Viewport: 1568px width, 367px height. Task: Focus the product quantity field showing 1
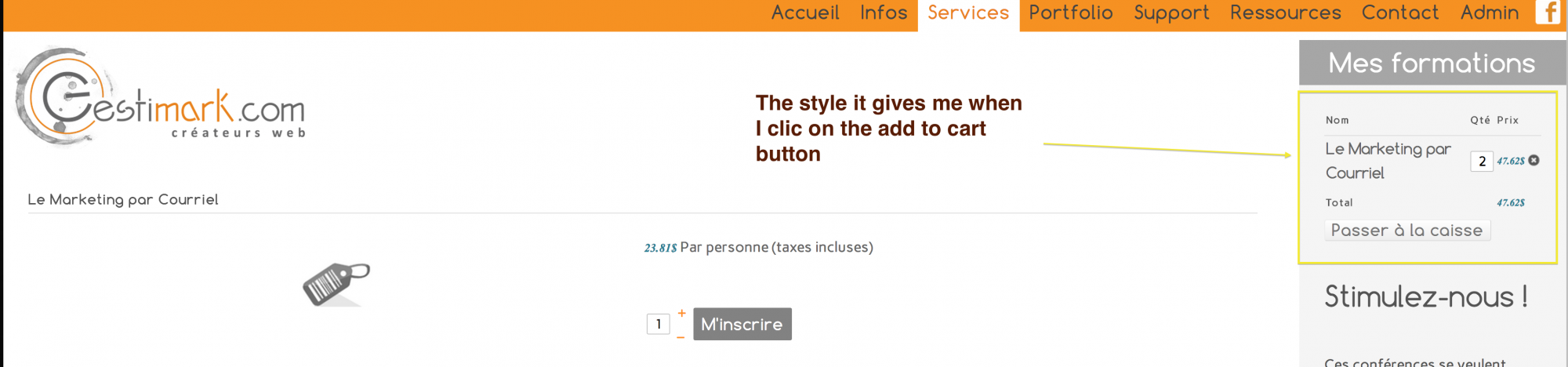[x=659, y=324]
